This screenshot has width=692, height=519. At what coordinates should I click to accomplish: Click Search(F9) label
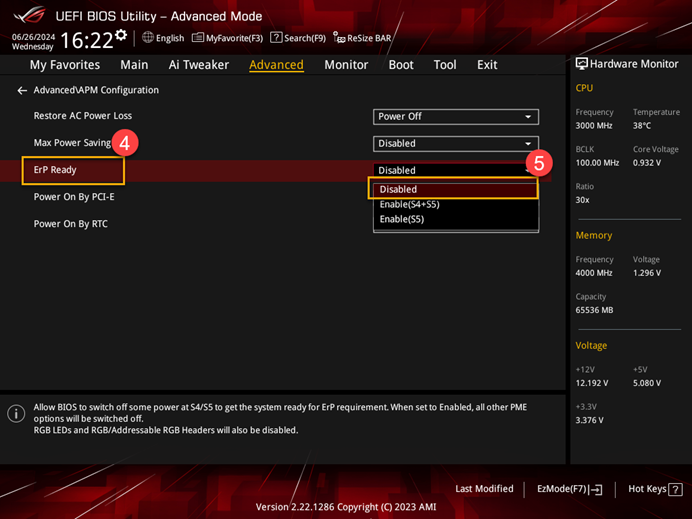click(x=305, y=38)
